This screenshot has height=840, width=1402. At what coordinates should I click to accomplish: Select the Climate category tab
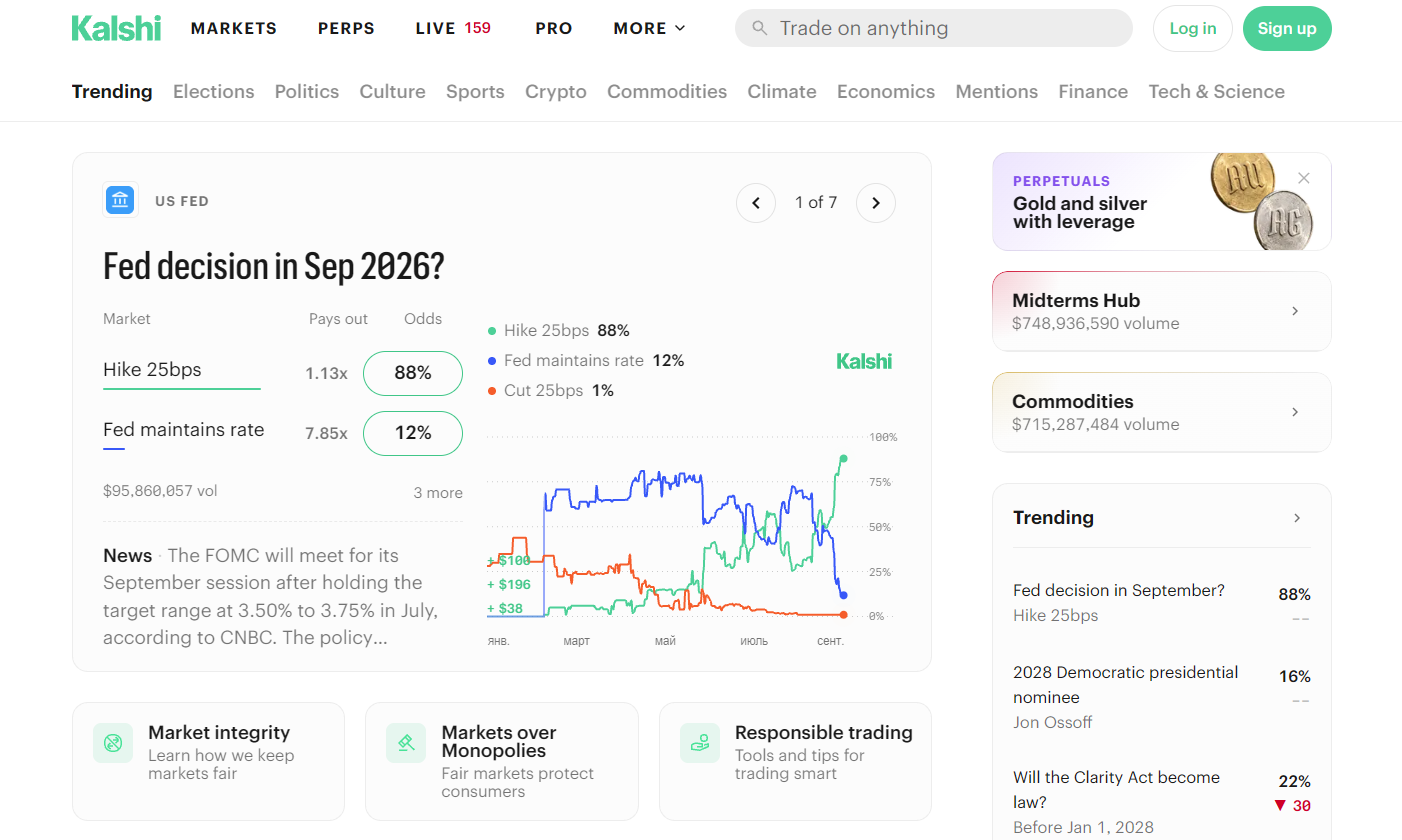tap(782, 91)
